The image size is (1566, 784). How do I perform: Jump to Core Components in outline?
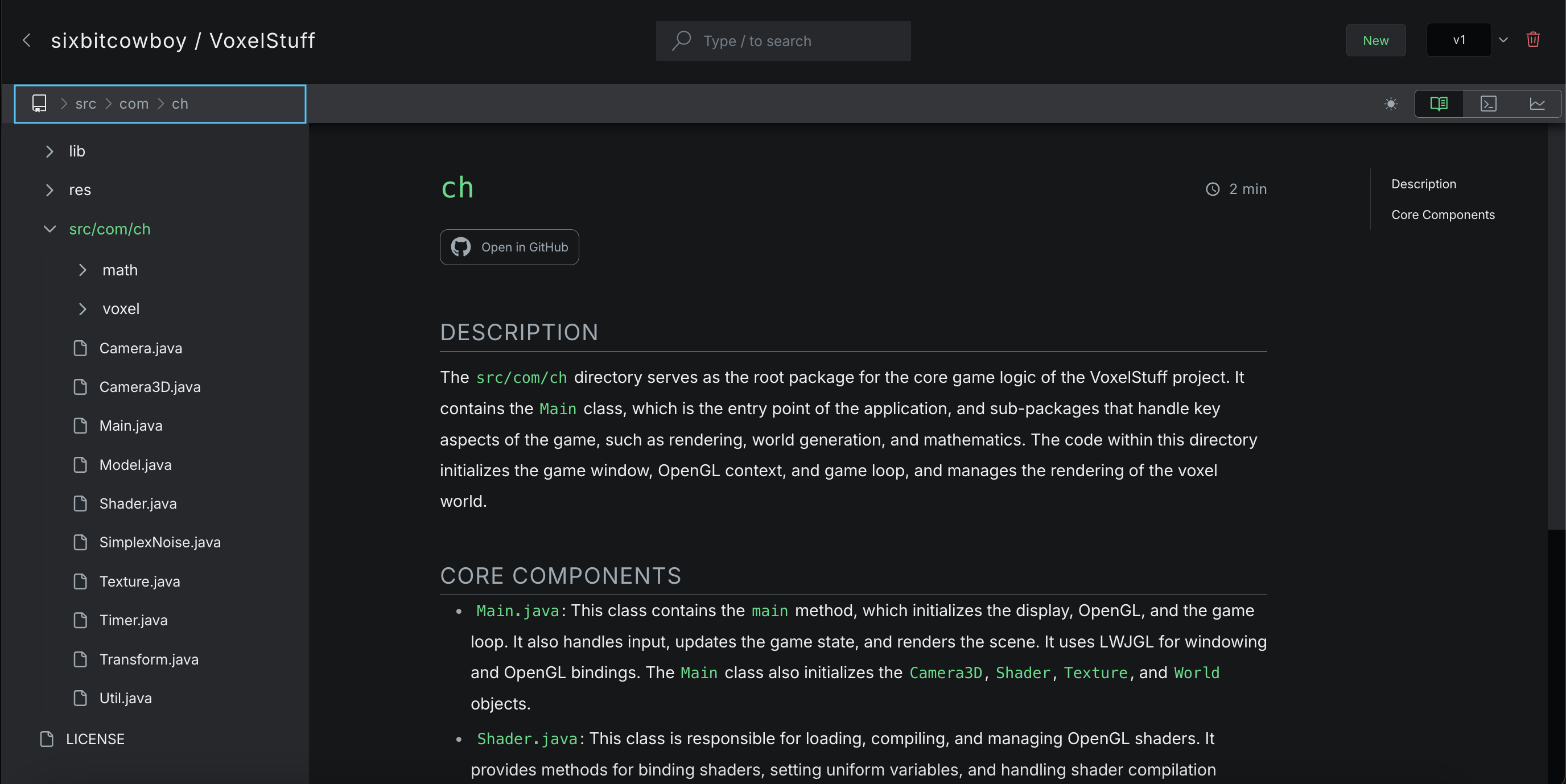pos(1443,215)
